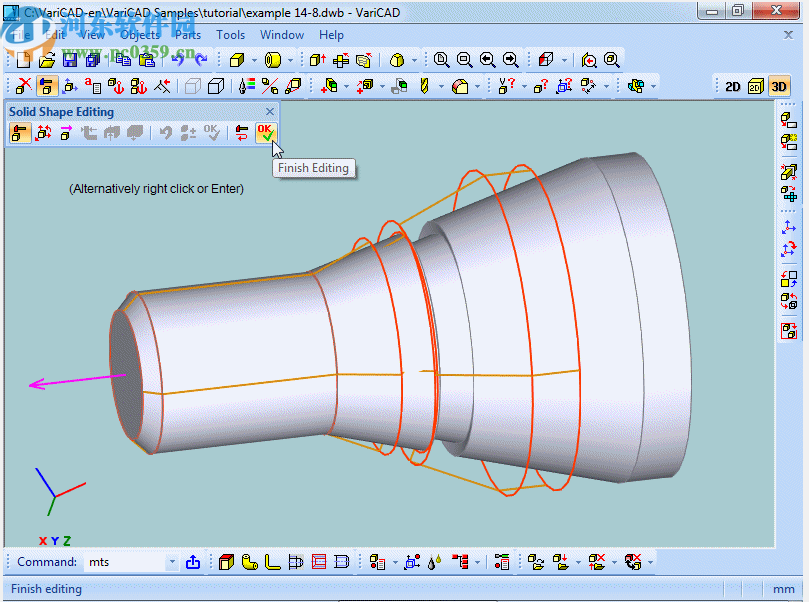Expand the measure distance dropdown arrow
Image resolution: width=809 pixels, height=602 pixels.
pyautogui.click(x=606, y=86)
